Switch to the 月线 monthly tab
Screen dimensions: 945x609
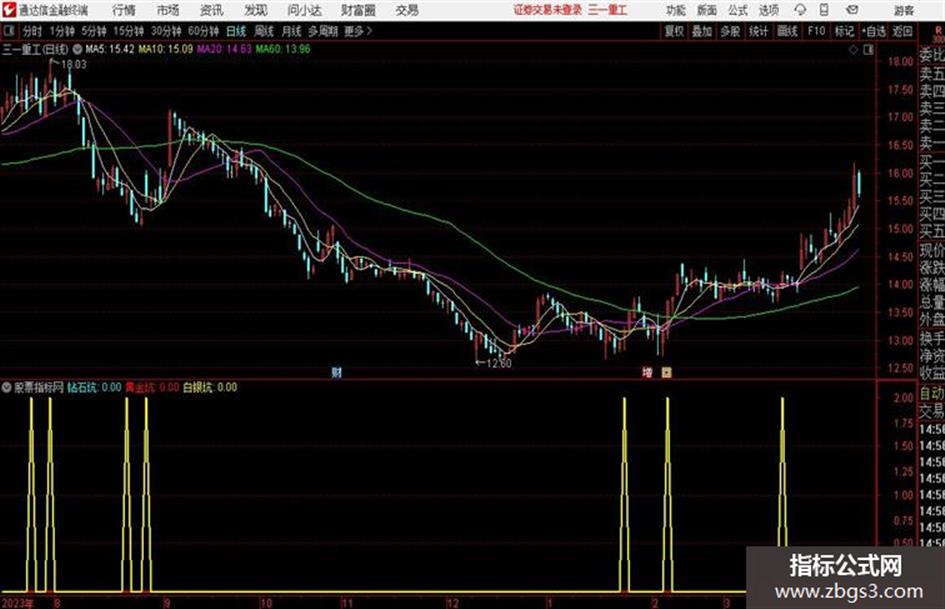tap(292, 31)
